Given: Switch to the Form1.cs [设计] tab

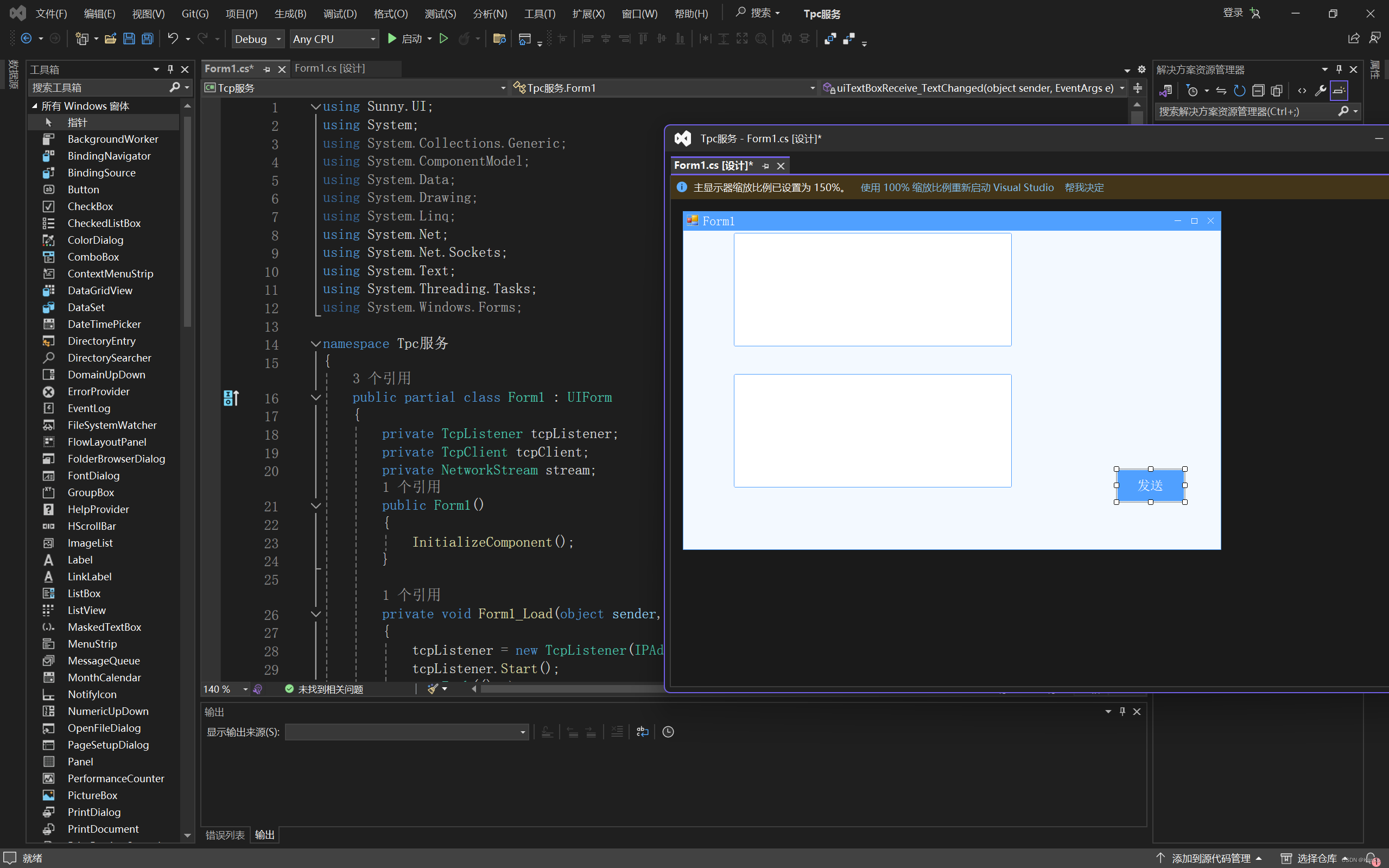Looking at the screenshot, I should (330, 68).
